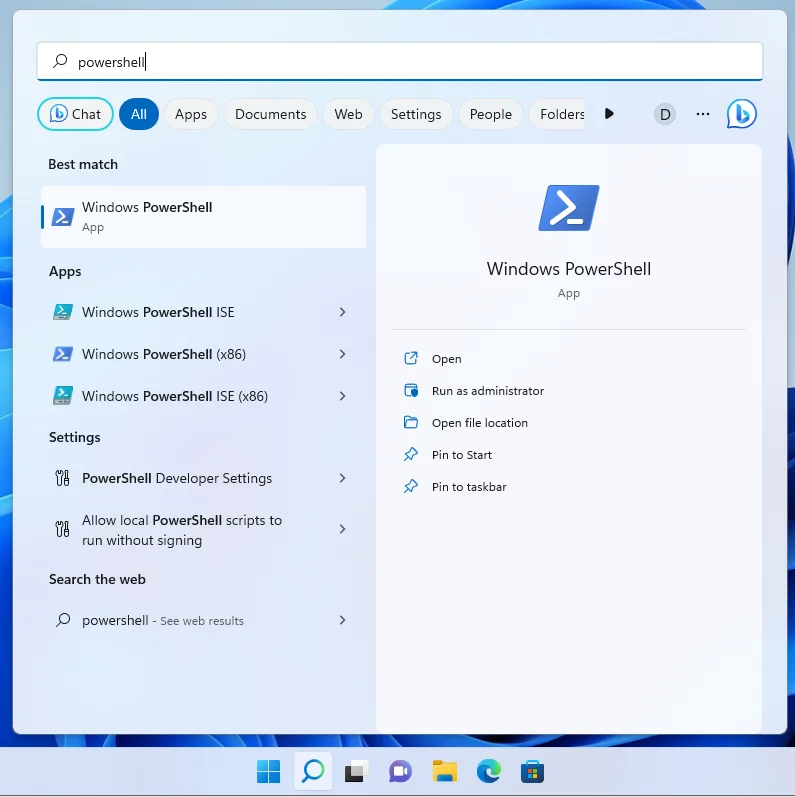Expand PowerShell Developer Settings chevron
The width and height of the screenshot is (795, 797).
tap(342, 478)
